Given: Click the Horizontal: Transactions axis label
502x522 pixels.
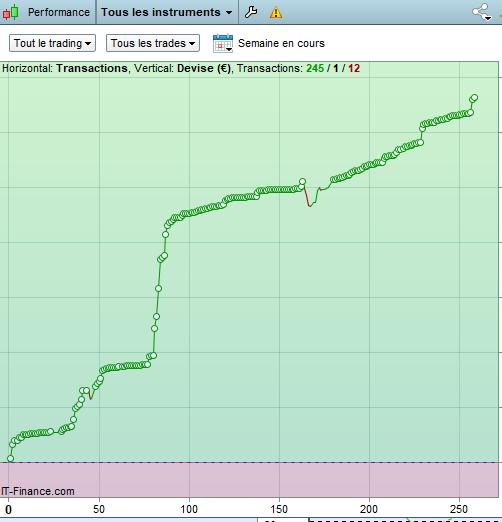Looking at the screenshot, I should [x=65, y=68].
